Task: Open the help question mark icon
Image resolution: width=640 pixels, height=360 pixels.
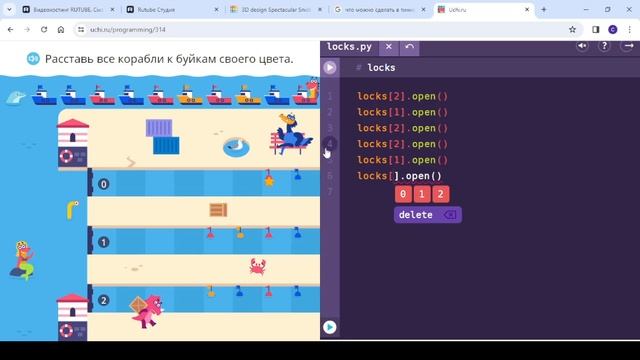Action: coord(604,46)
